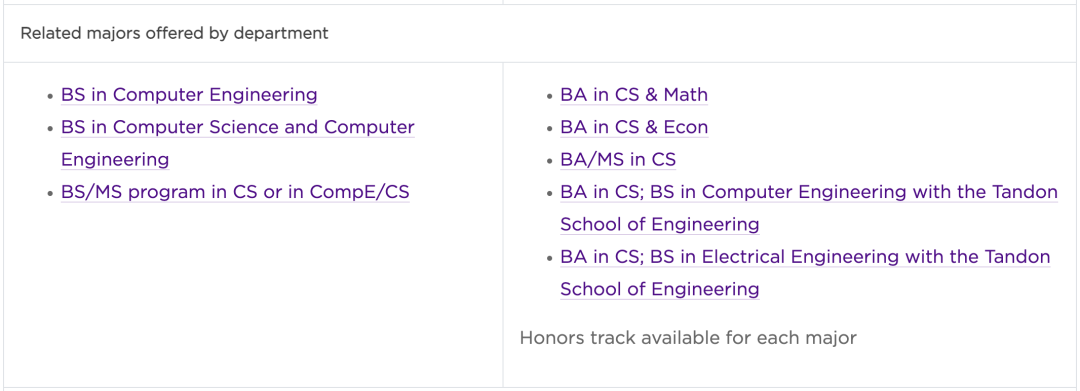Click the bullet before the Computer Engineering Tandon link

[x=549, y=193]
